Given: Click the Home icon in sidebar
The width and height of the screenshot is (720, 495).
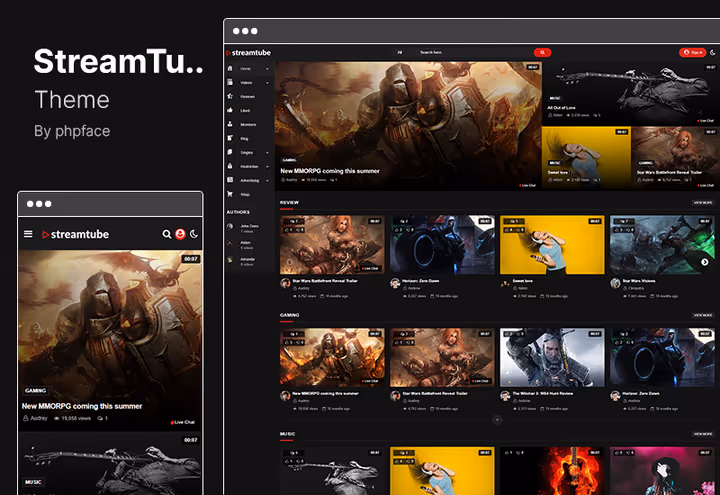Looking at the screenshot, I should [x=230, y=68].
